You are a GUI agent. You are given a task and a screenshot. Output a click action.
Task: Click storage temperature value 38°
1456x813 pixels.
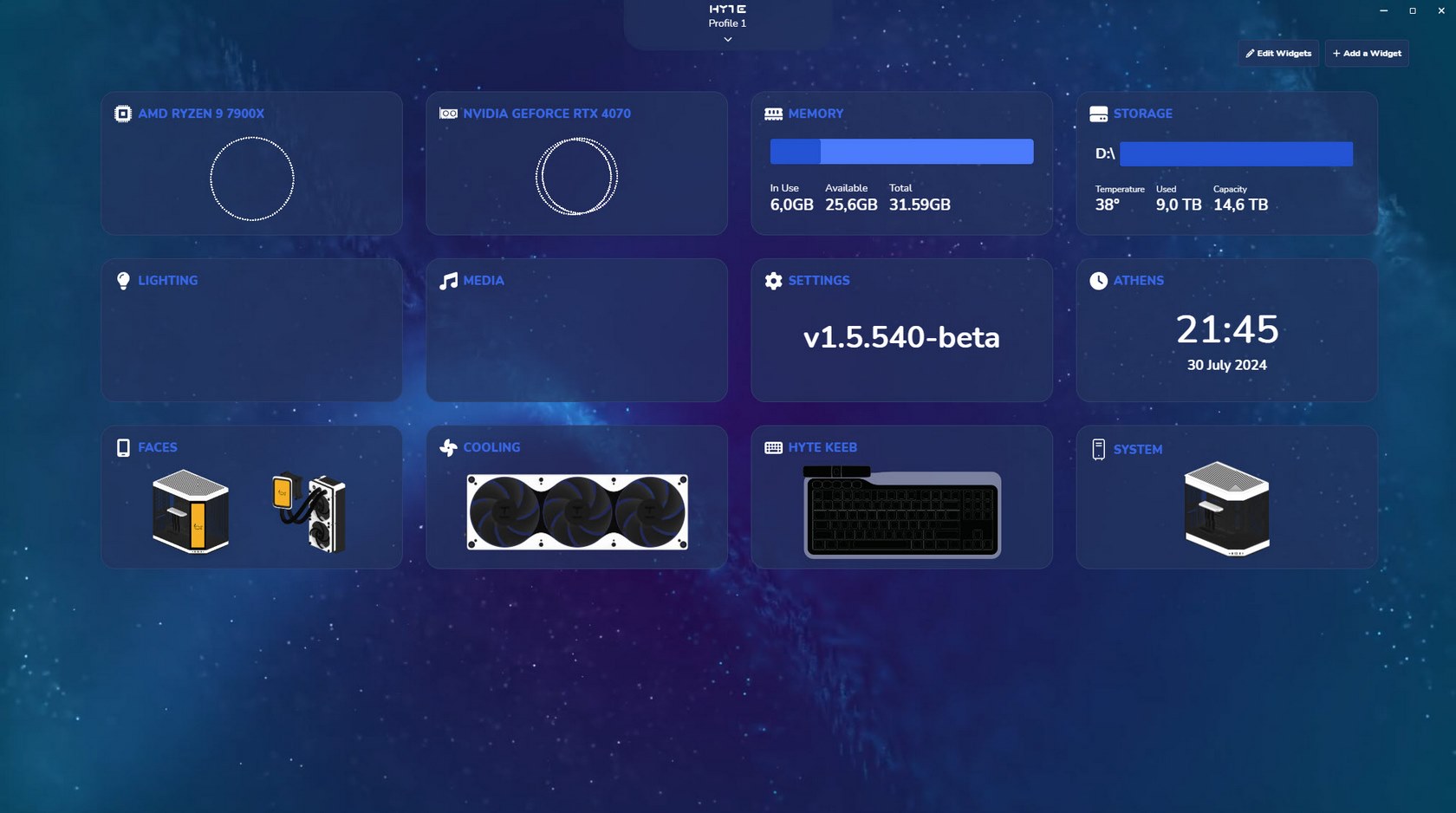[x=1108, y=205]
